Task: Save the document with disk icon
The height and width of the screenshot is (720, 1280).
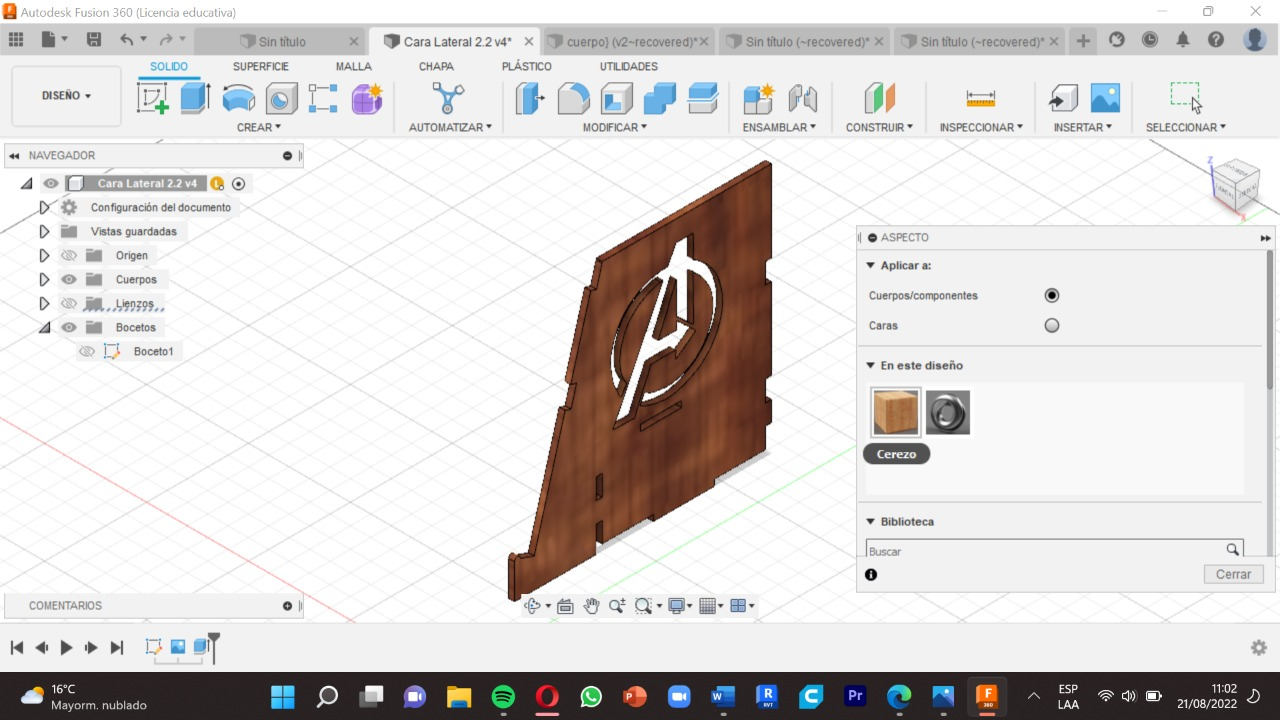Action: (x=94, y=40)
